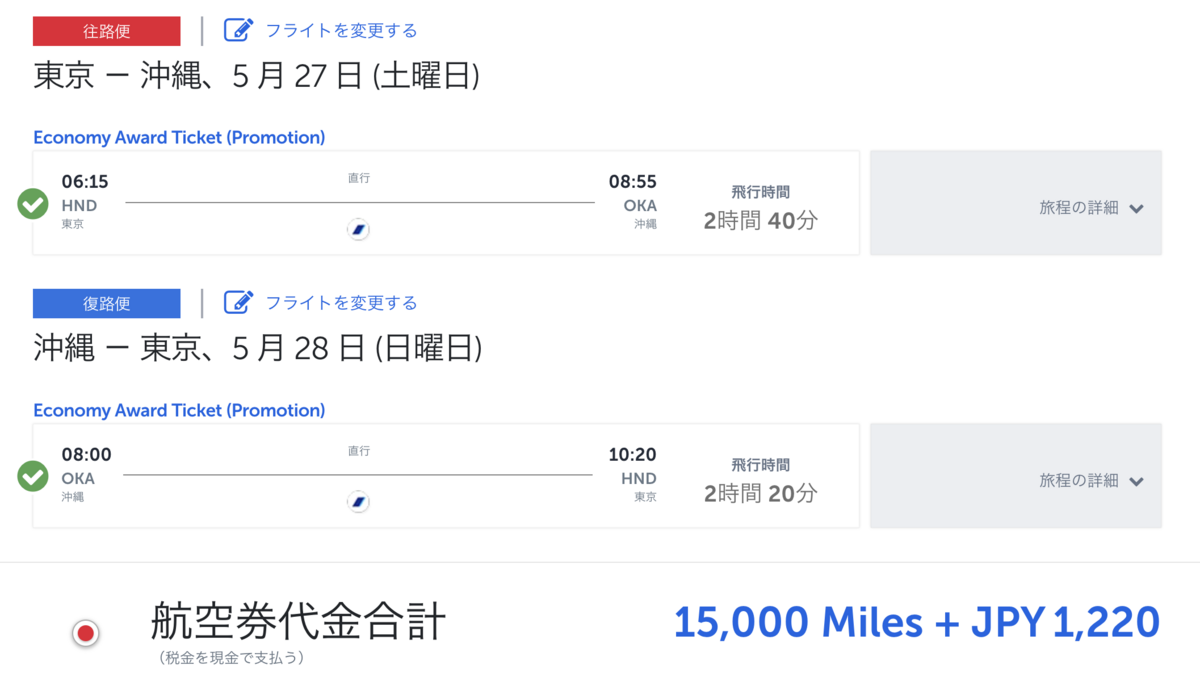Screen dimensions: 1200x682
Task: Click return フライトを変更する link
Action: coord(341,302)
